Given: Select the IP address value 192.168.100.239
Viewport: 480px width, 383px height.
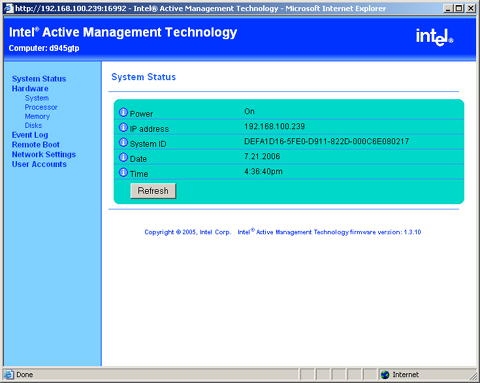Looking at the screenshot, I should [275, 126].
